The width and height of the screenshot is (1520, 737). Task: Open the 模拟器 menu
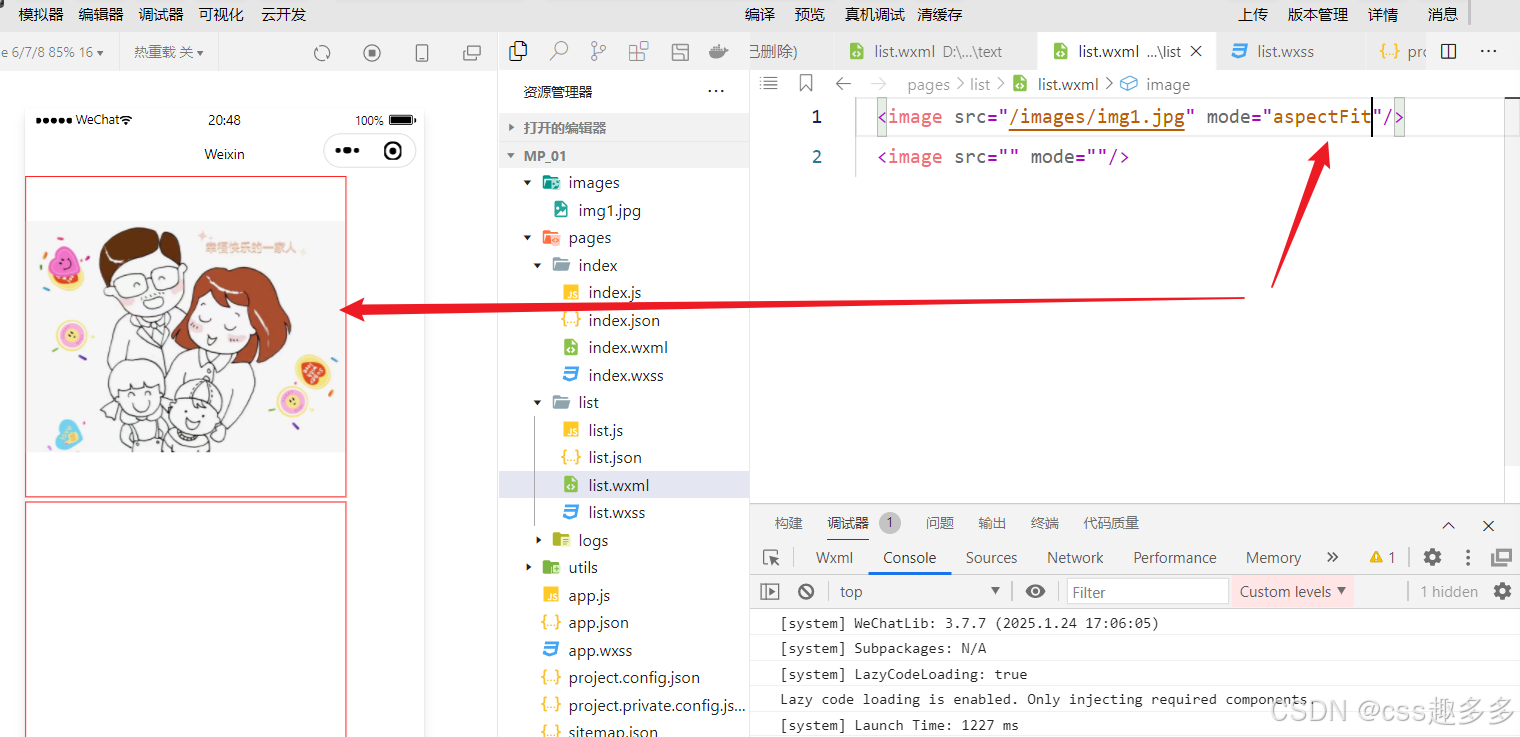point(41,14)
